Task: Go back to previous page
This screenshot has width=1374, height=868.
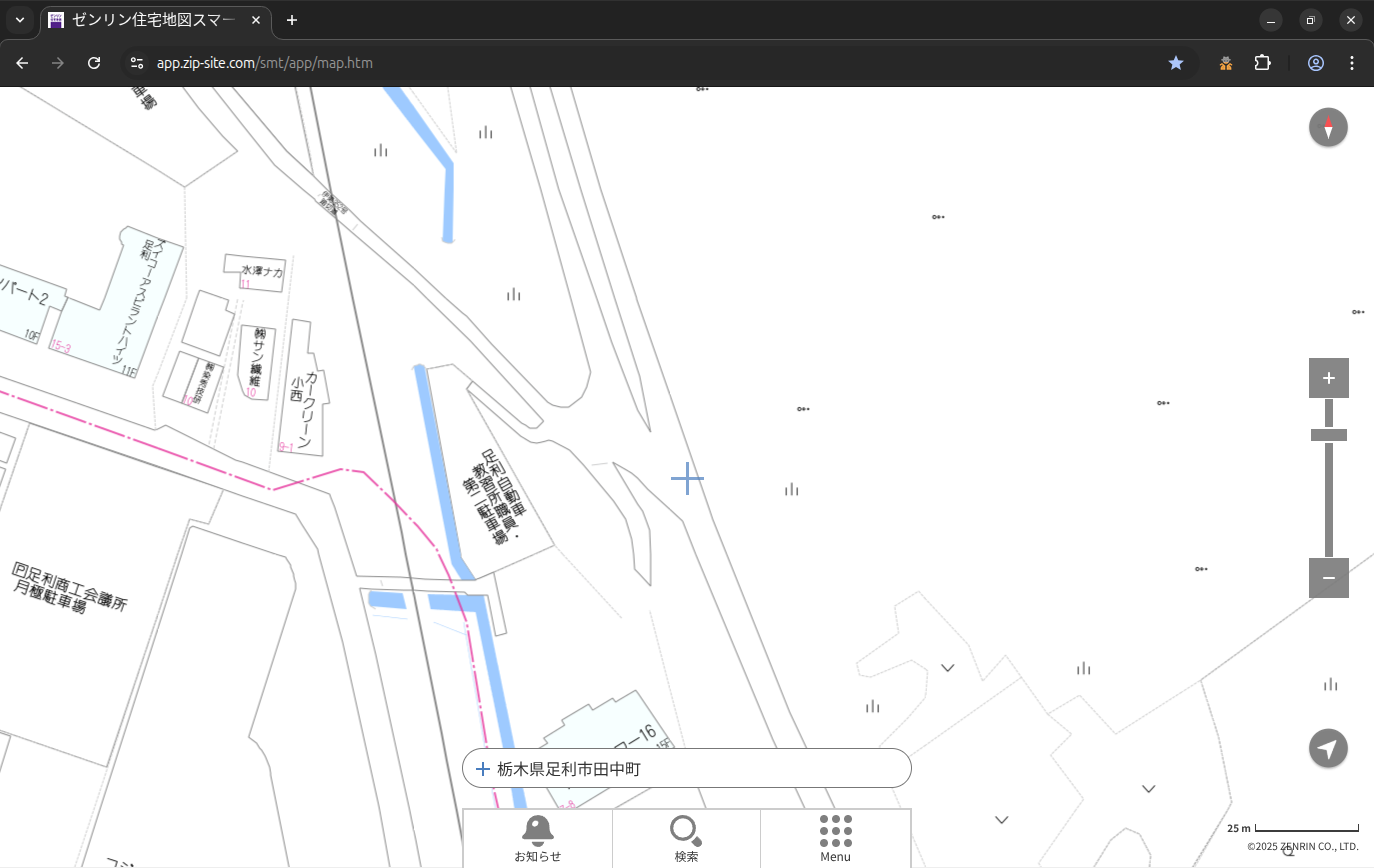Action: [22, 63]
